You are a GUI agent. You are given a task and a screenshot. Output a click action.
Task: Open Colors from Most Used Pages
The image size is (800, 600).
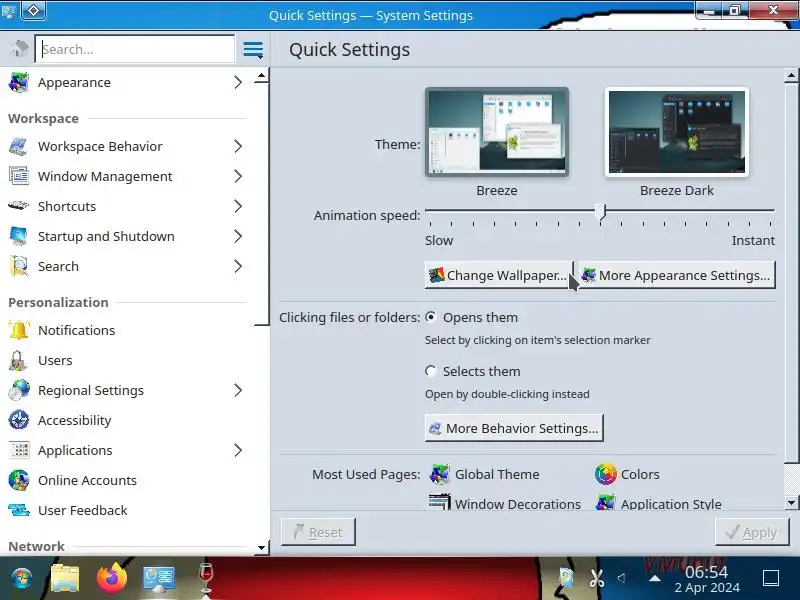pos(627,474)
